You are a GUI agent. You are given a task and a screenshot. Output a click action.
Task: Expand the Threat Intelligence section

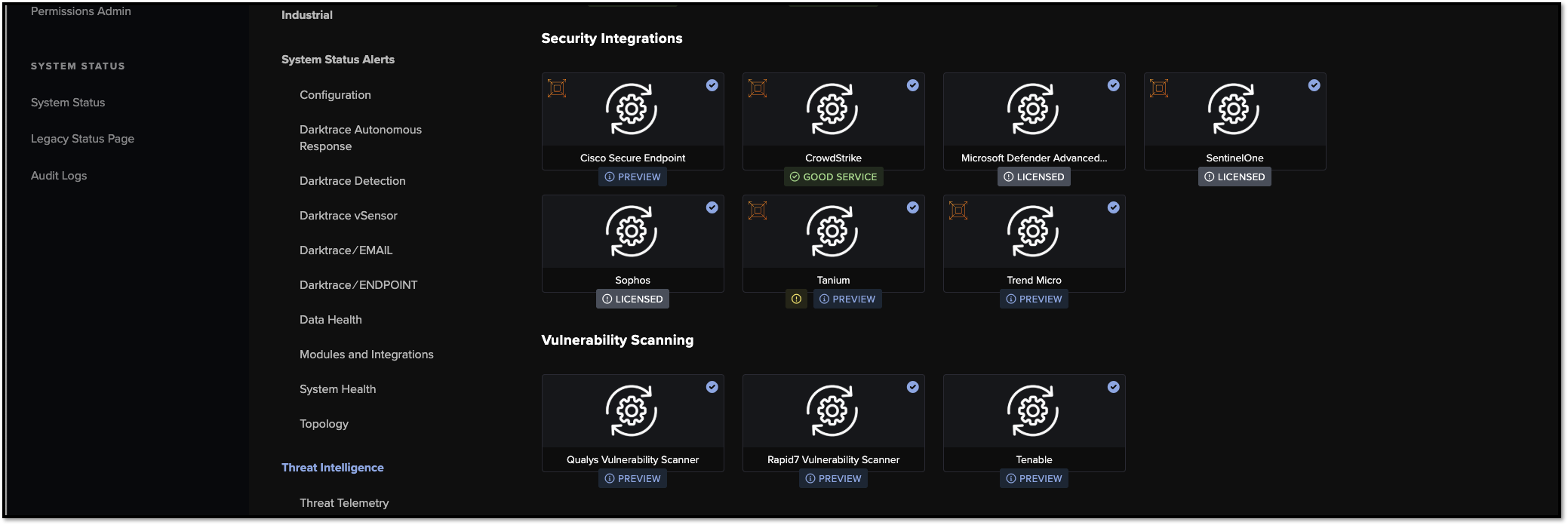click(332, 468)
